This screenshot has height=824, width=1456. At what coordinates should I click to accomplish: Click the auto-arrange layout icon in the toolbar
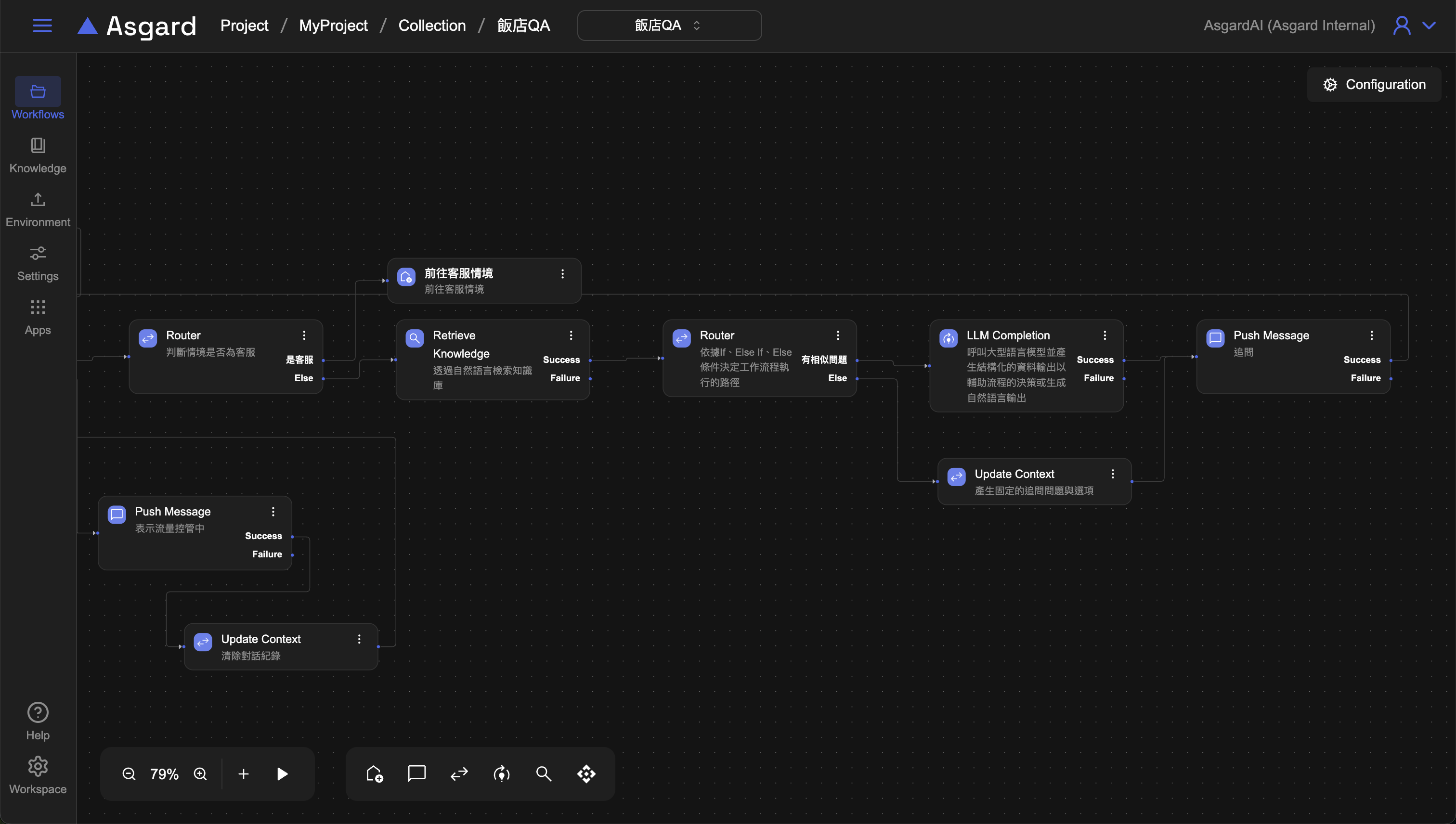point(586,773)
